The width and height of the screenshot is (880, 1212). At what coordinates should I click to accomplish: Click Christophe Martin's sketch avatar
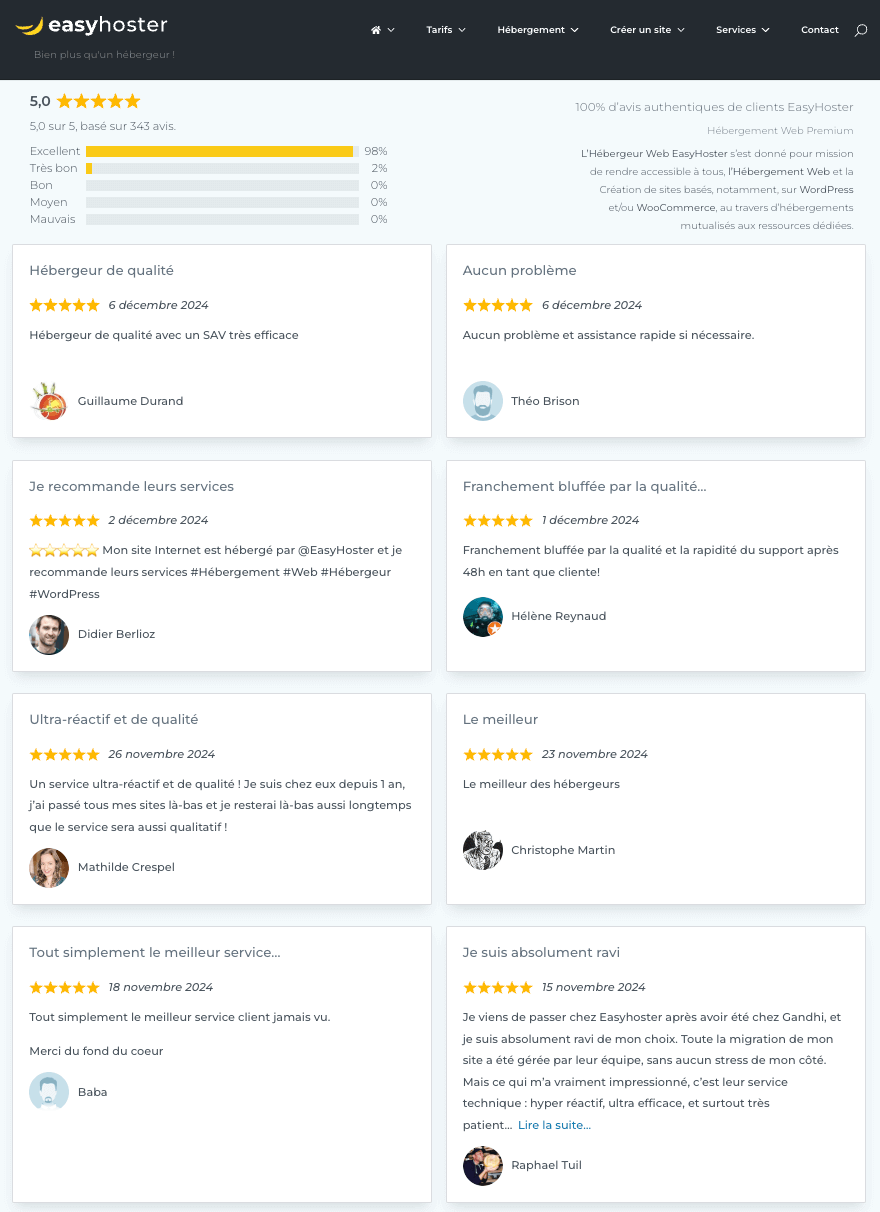[483, 850]
